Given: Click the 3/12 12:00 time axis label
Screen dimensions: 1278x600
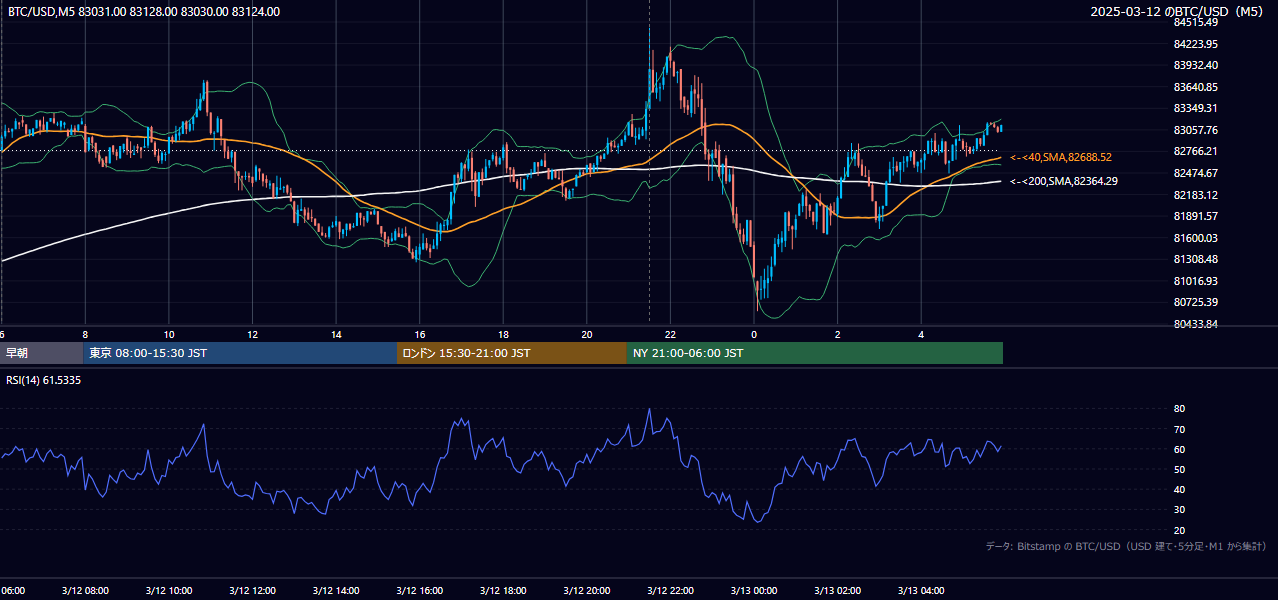Looking at the screenshot, I should 252,591.
